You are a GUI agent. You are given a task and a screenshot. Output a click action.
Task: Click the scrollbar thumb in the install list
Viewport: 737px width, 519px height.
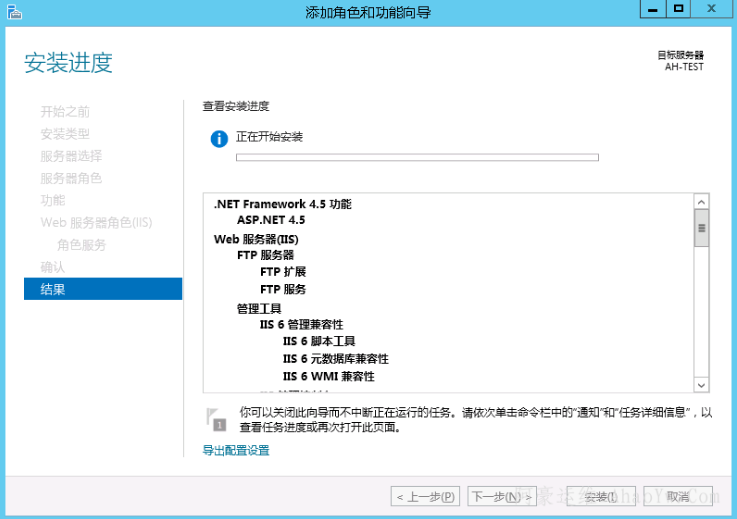701,228
